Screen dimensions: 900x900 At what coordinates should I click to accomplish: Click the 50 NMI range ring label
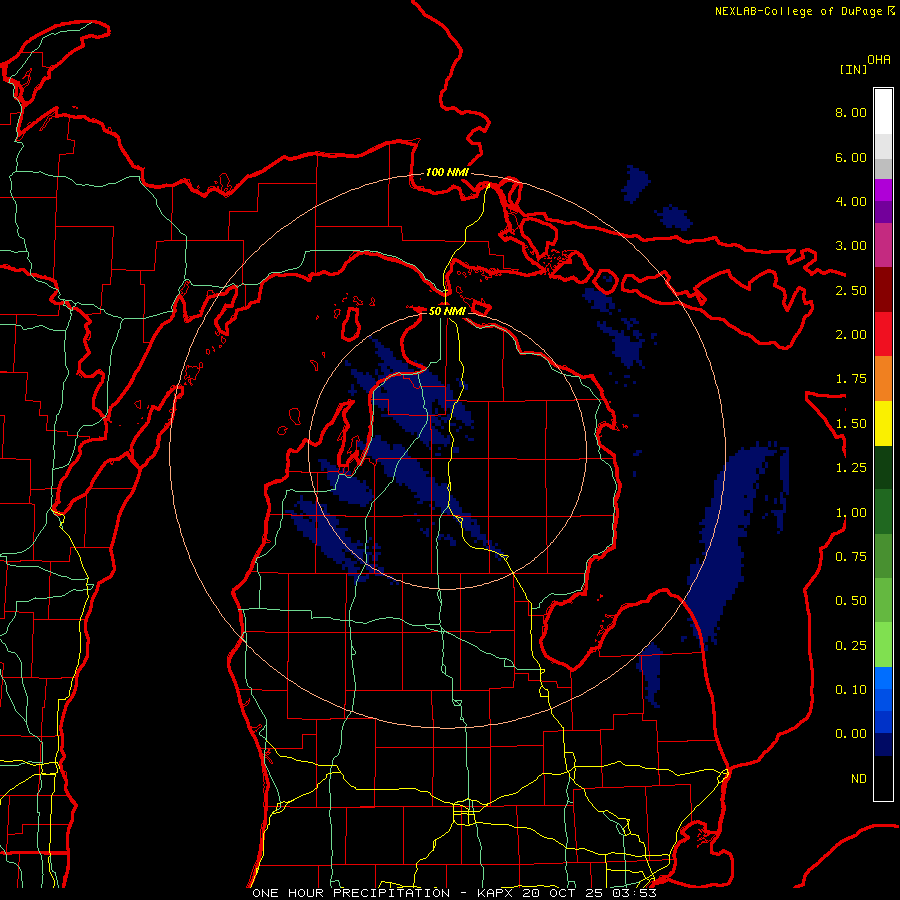447,311
